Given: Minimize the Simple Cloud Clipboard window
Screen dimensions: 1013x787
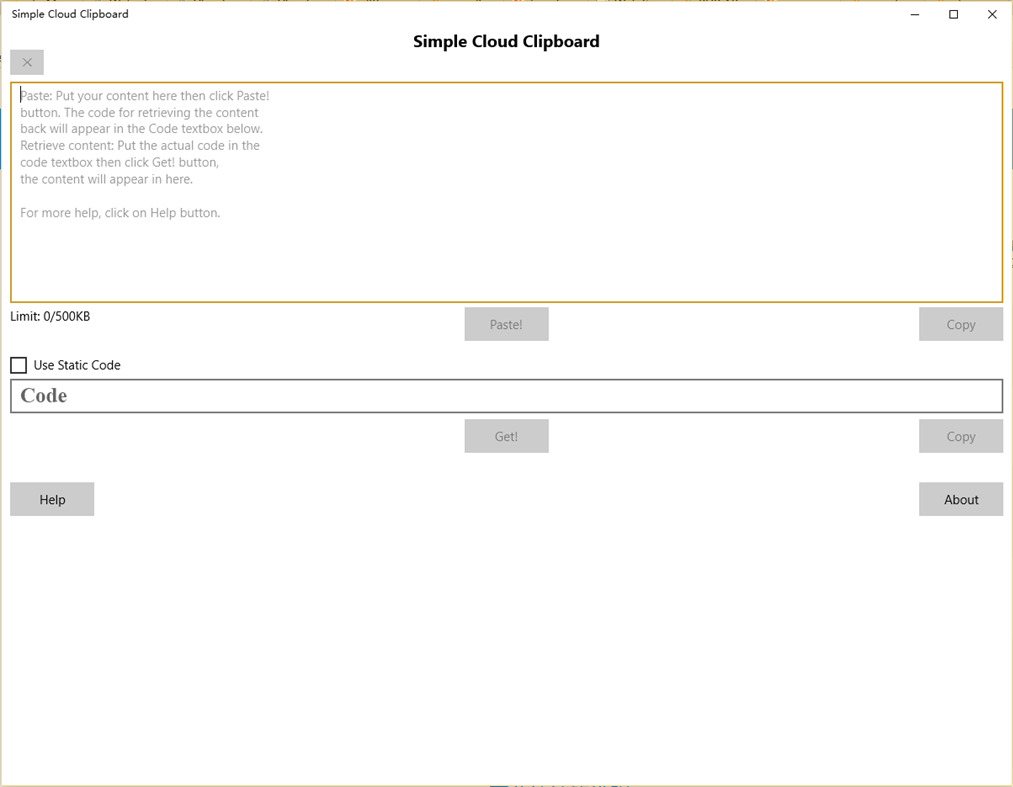Looking at the screenshot, I should coord(914,14).
